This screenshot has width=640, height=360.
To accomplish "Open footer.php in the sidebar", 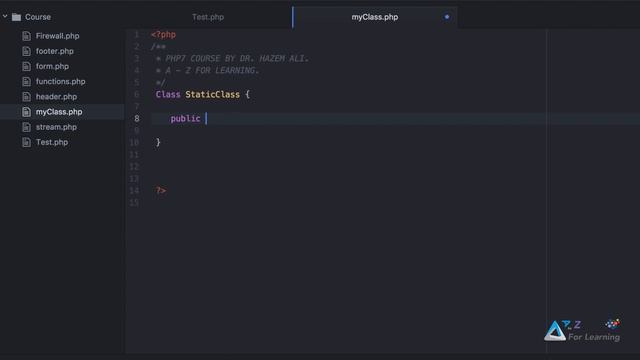I will (x=55, y=51).
